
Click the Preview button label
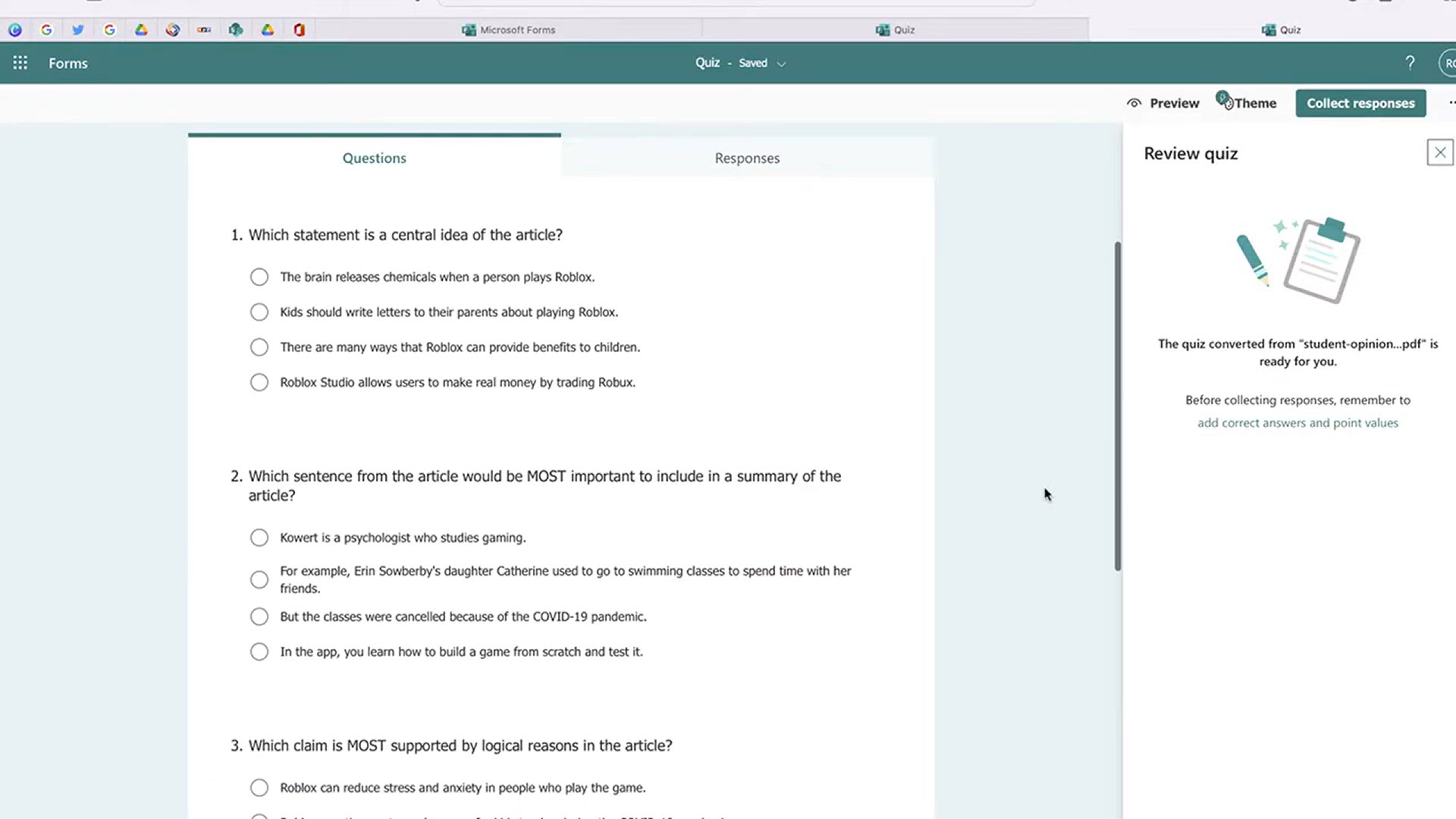(x=1175, y=103)
